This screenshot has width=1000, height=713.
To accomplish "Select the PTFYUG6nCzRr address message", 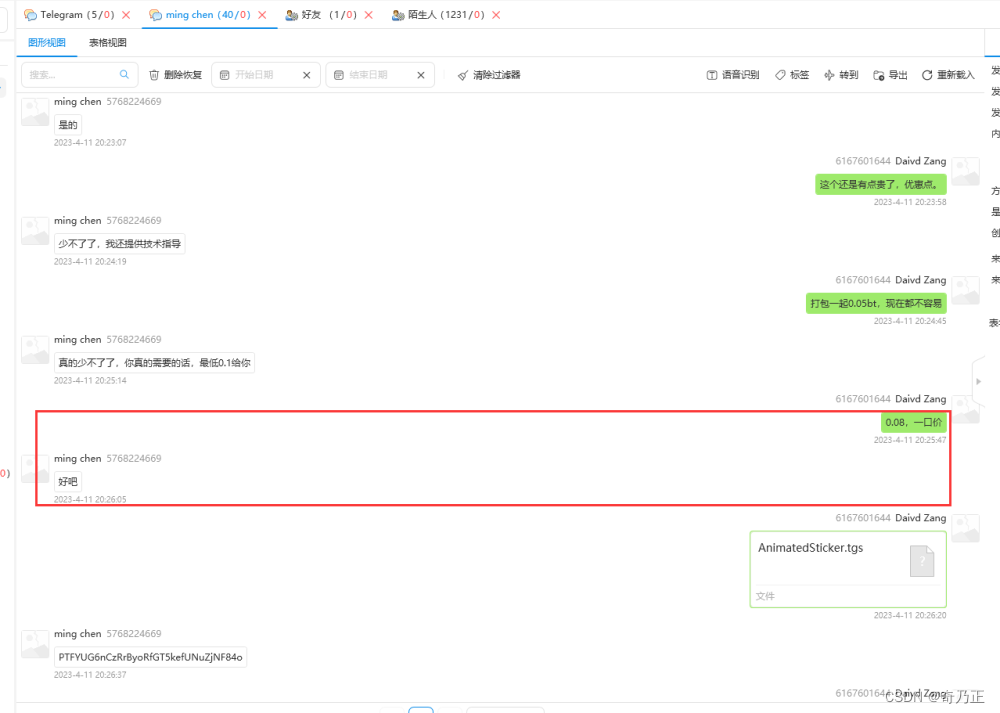I will tap(151, 657).
